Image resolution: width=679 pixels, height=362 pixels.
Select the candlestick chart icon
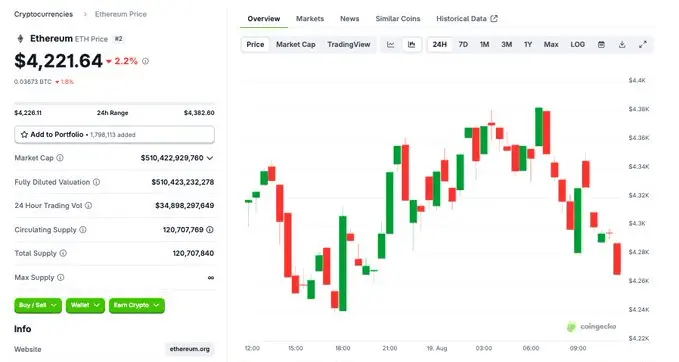[x=411, y=45]
